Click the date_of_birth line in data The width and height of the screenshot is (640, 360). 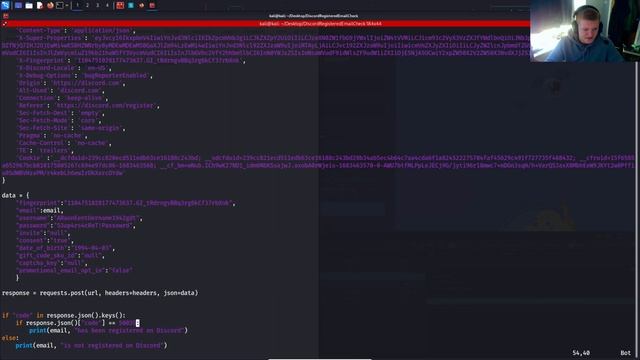tap(65, 248)
